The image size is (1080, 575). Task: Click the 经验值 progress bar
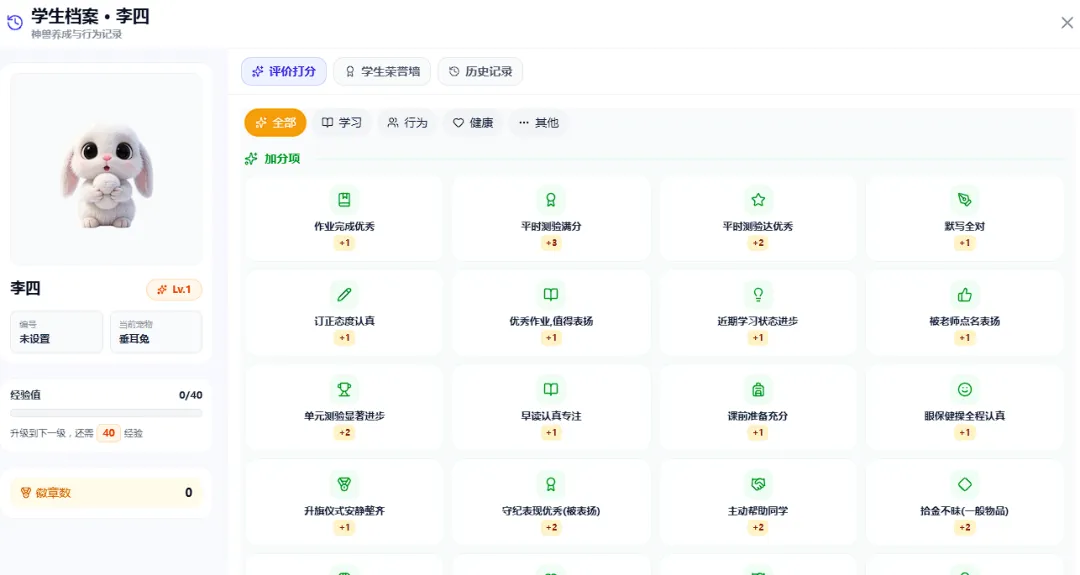[x=106, y=414]
